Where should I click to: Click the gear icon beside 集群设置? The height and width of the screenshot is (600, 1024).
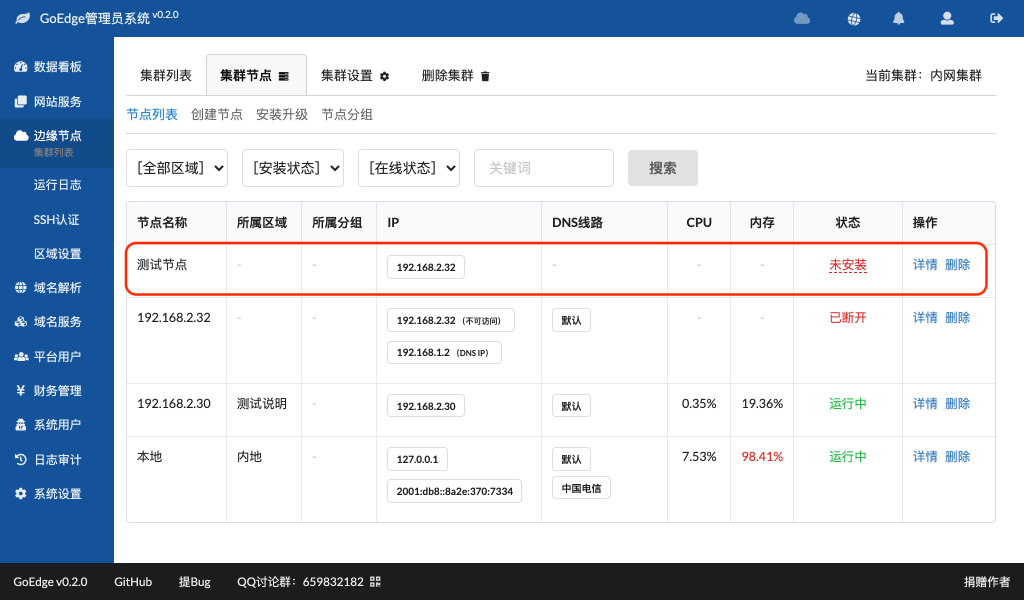[x=385, y=76]
